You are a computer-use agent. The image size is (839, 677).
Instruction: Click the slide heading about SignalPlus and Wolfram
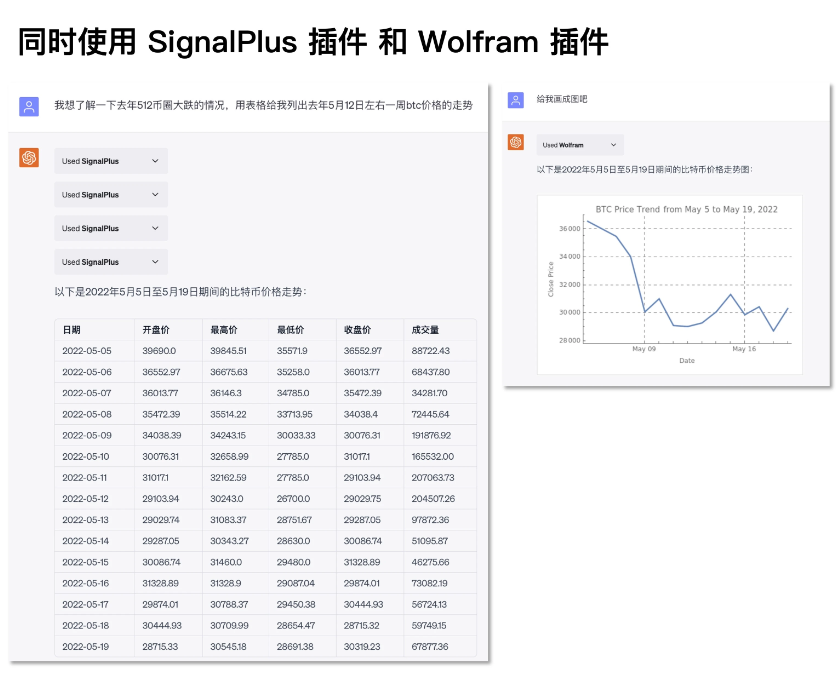tap(314, 42)
